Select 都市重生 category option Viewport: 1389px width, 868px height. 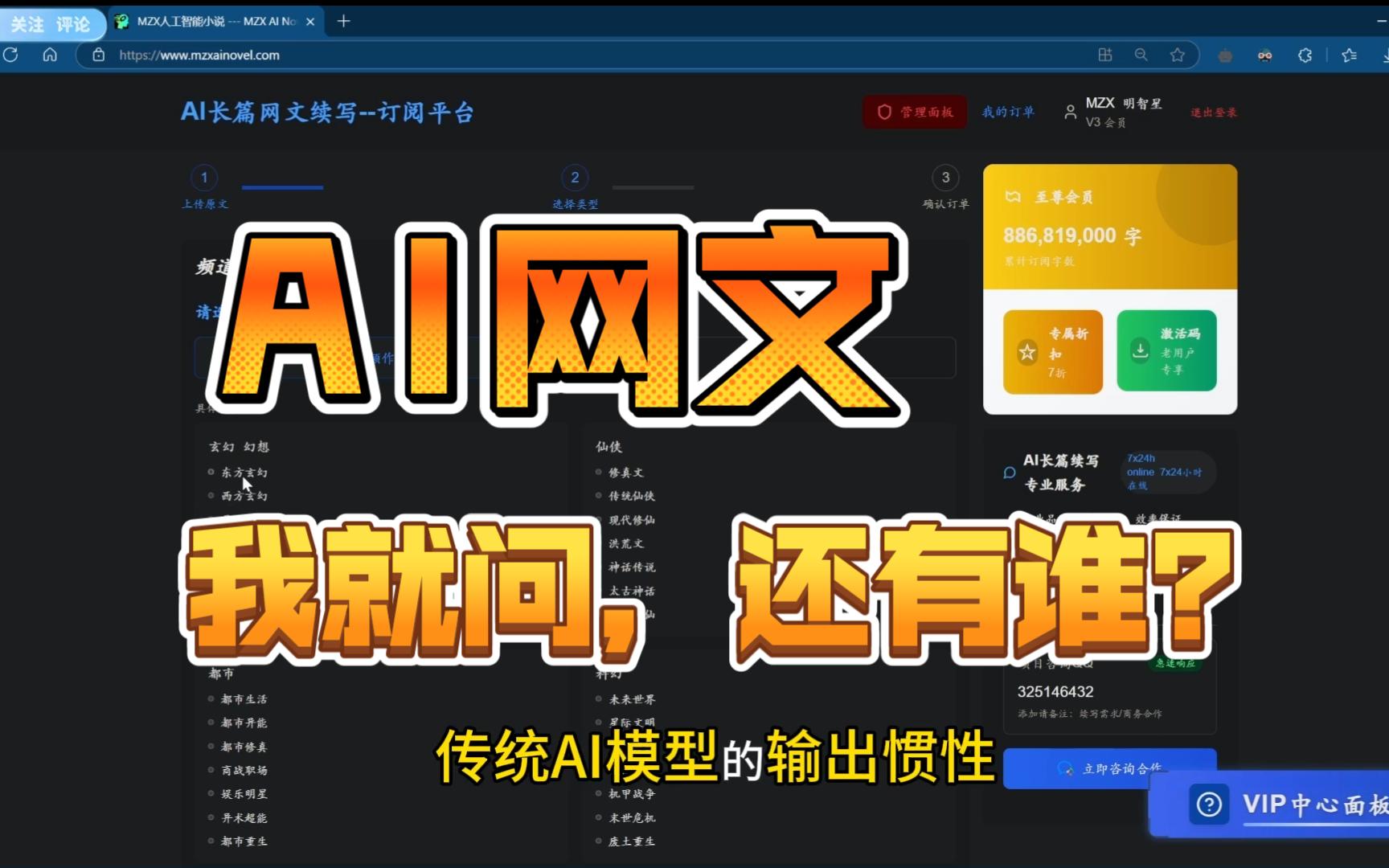238,841
